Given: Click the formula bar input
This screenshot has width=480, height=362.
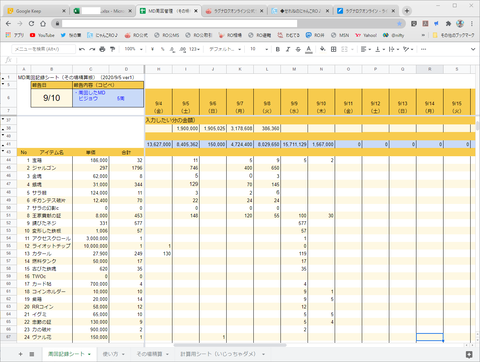Looking at the screenshot, I should (247, 60).
